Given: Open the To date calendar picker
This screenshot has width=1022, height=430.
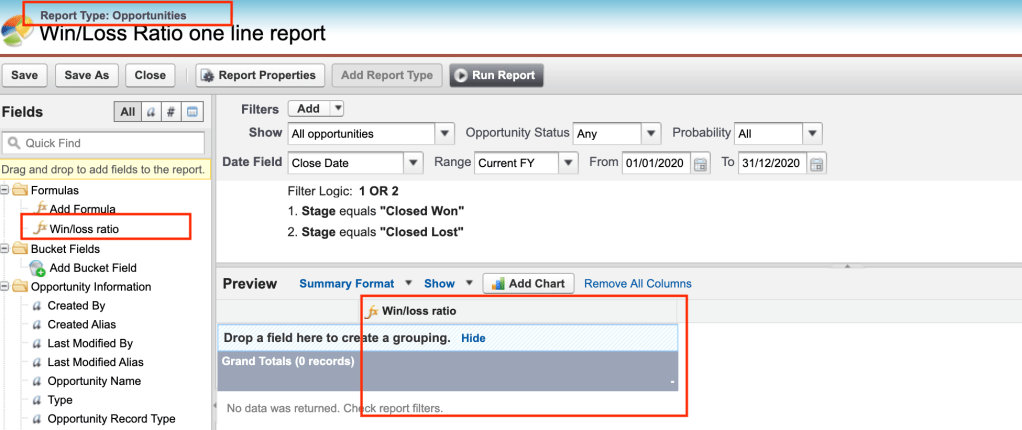Looking at the screenshot, I should pyautogui.click(x=817, y=163).
